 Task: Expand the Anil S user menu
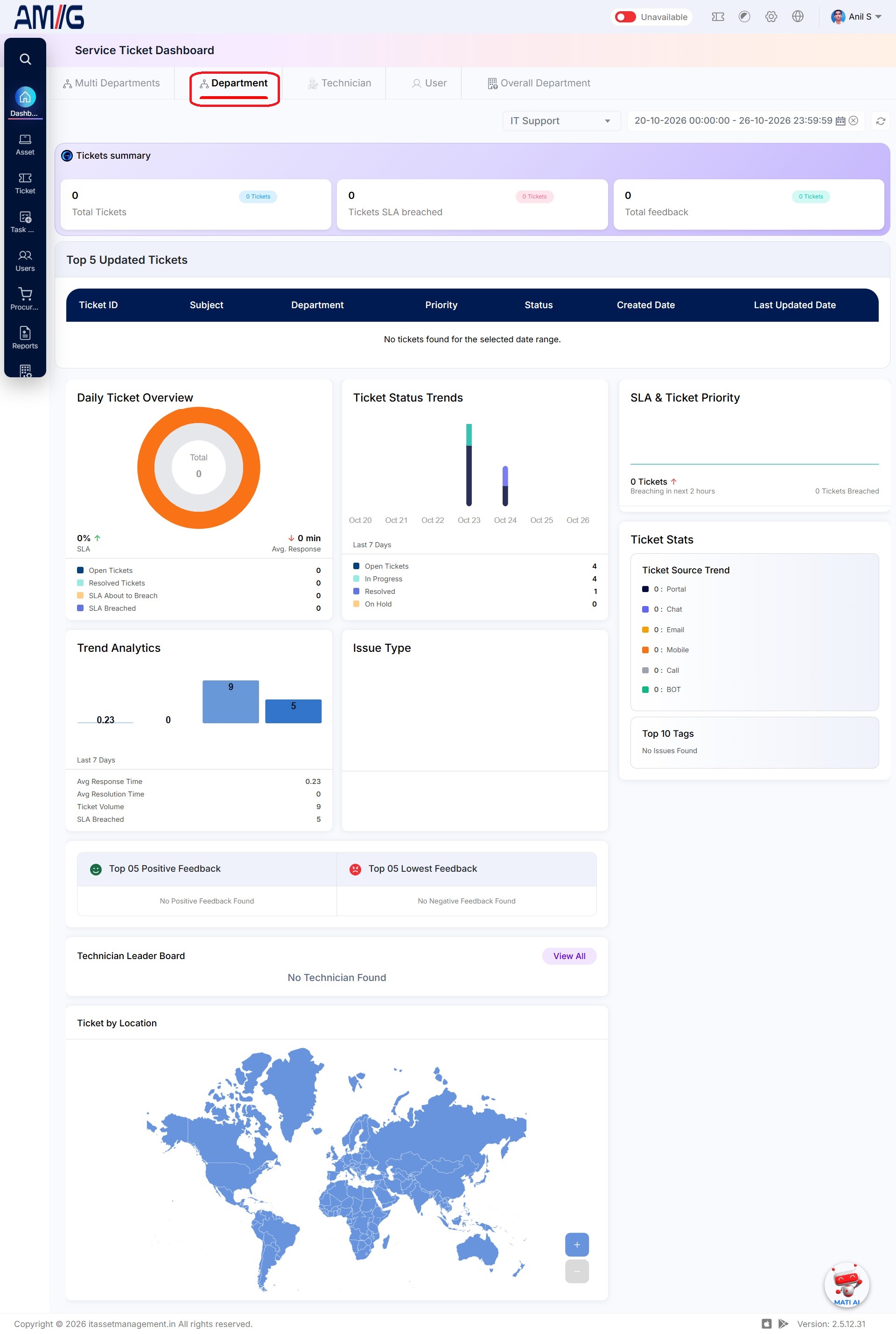(857, 17)
